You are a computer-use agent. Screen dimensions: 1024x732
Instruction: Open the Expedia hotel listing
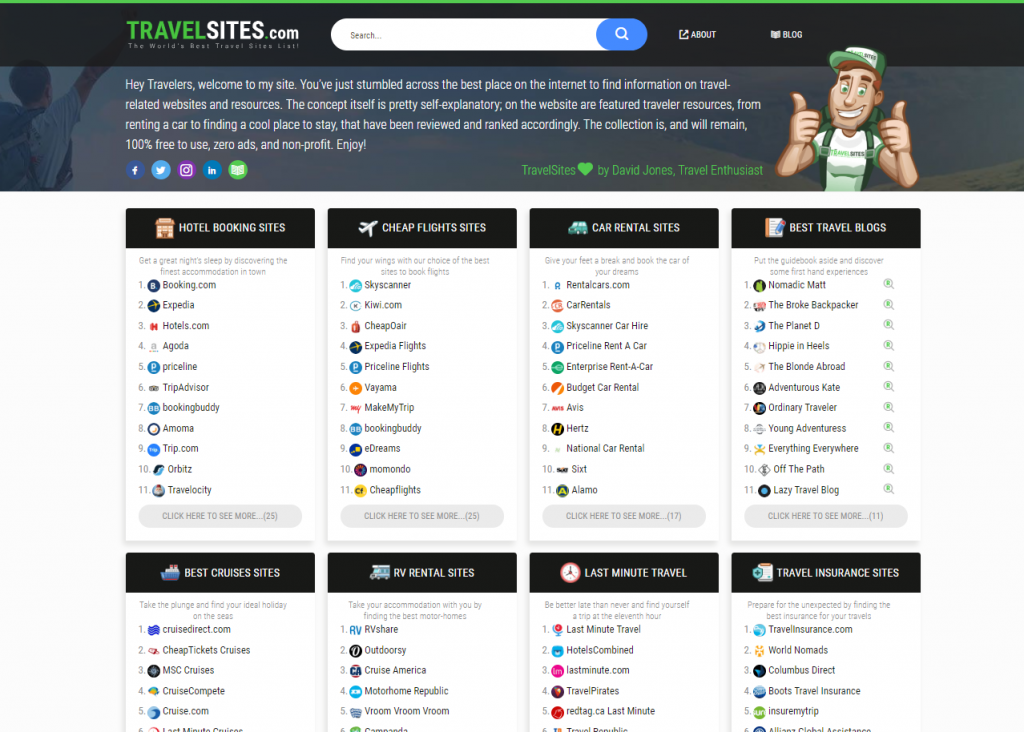(178, 305)
